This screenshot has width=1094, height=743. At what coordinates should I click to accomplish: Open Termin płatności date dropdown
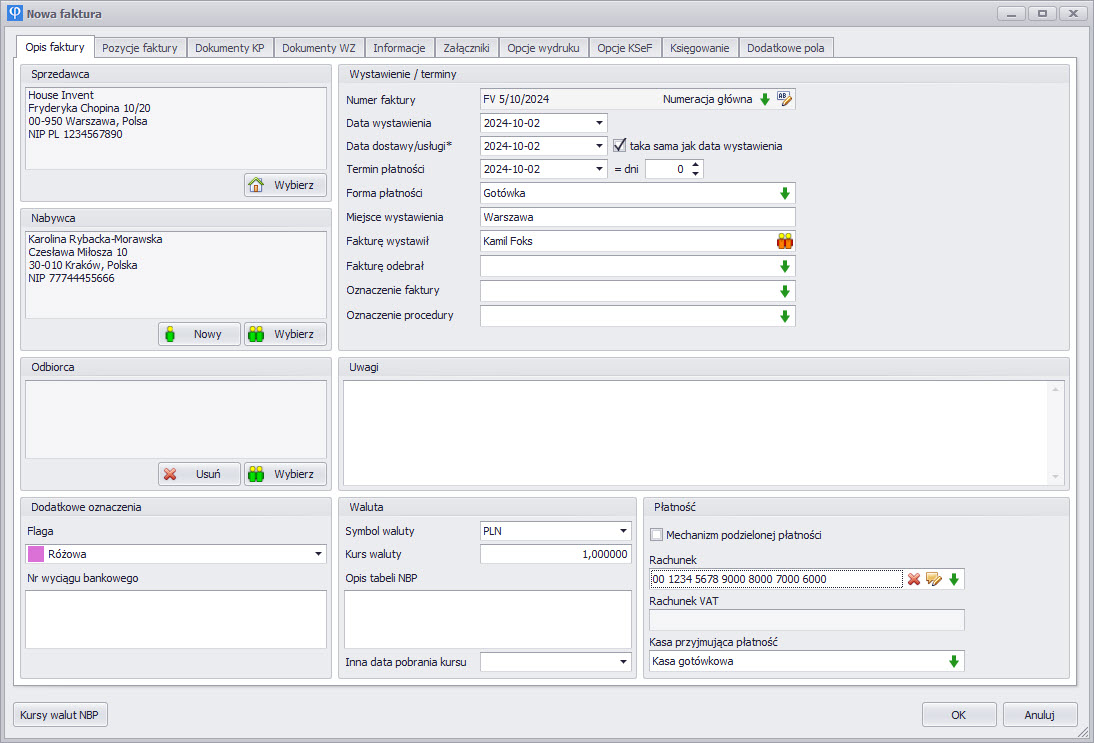(599, 170)
